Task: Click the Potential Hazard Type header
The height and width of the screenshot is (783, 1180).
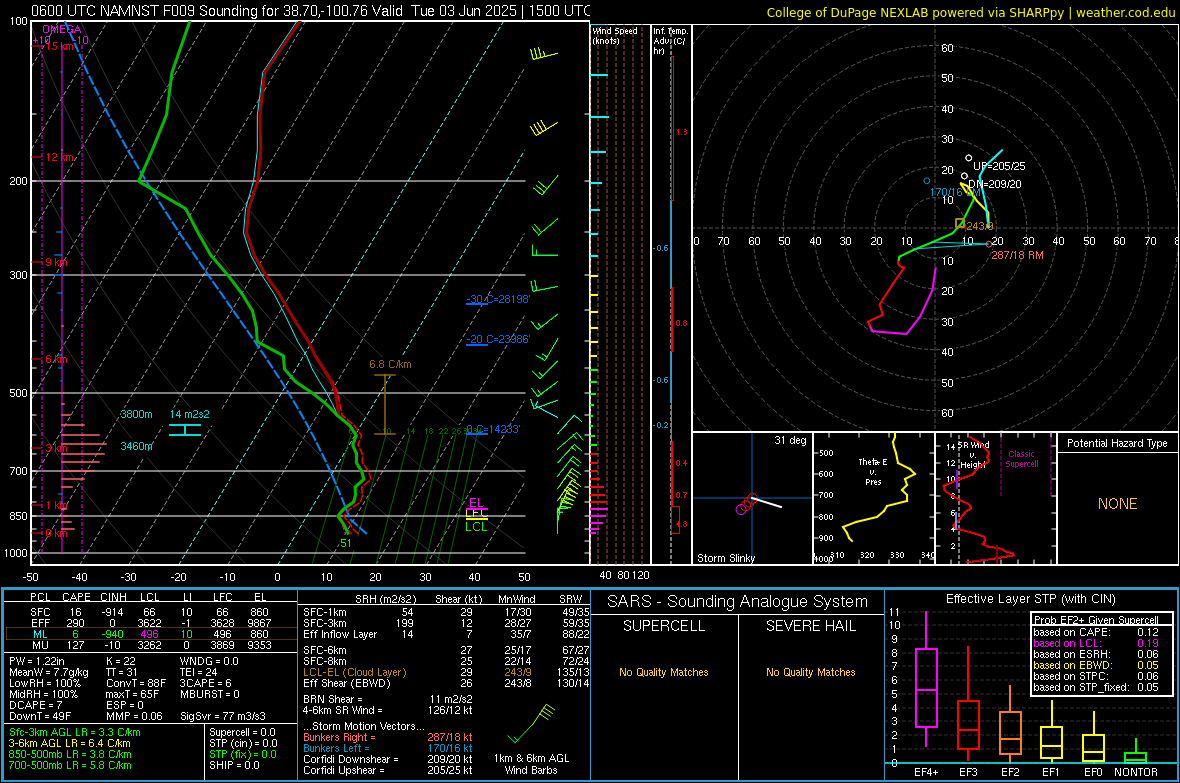Action: point(1117,443)
